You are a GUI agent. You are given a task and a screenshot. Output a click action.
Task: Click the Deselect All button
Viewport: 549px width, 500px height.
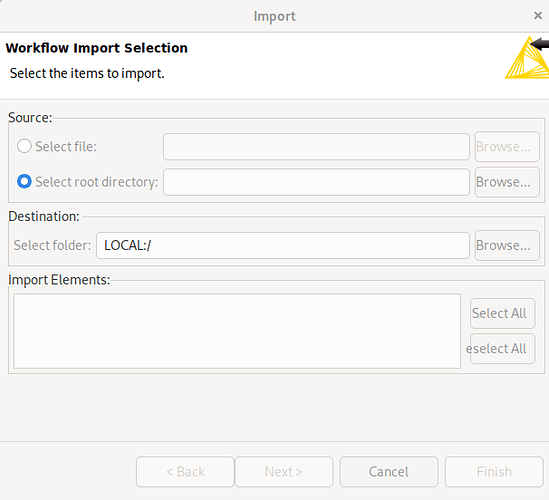(502, 349)
